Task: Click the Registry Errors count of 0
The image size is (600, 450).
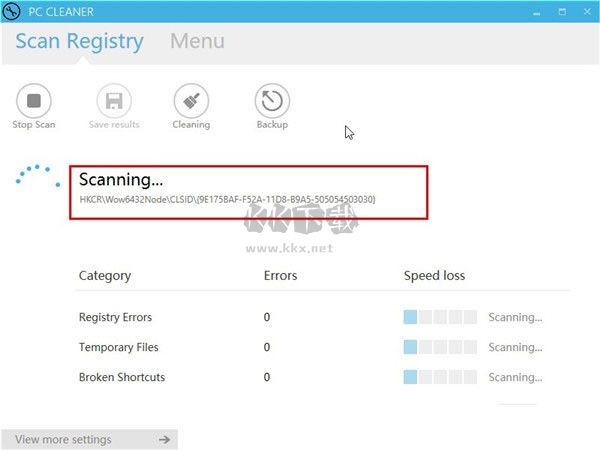Action: point(267,317)
